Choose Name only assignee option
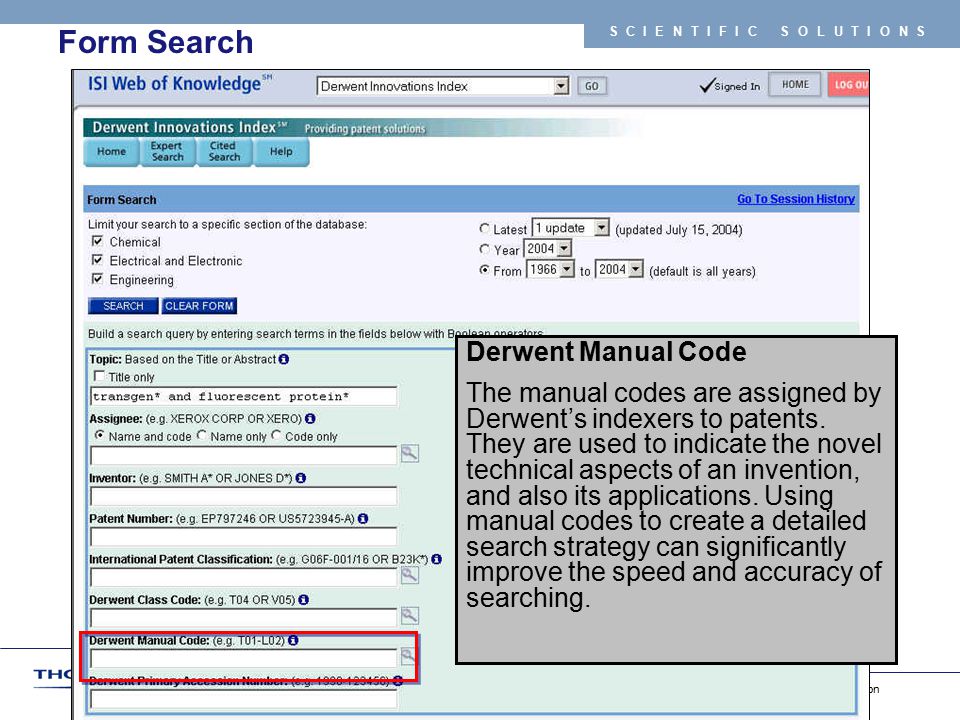This screenshot has height=720, width=960. (201, 435)
